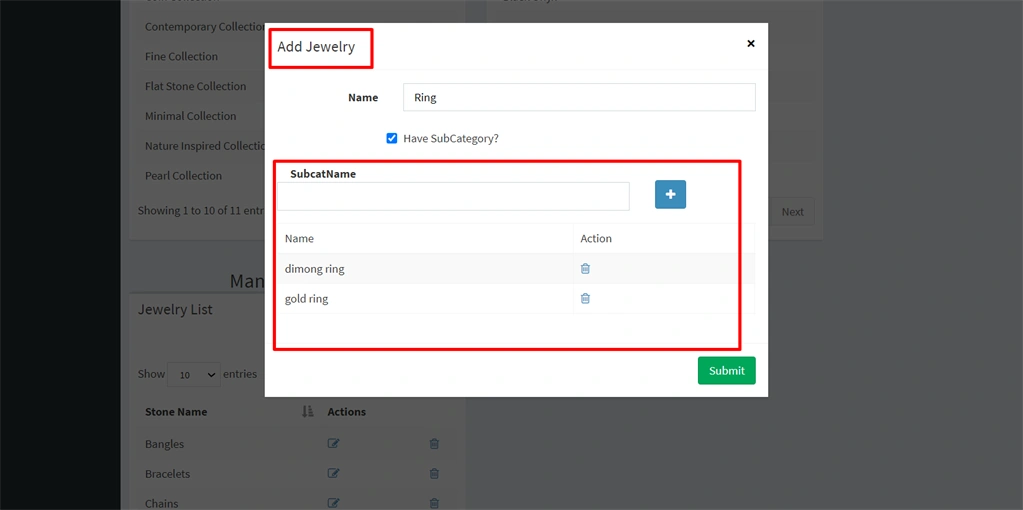Viewport: 1023px width, 510px height.
Task: Submit the Add Jewelry form
Action: click(726, 370)
